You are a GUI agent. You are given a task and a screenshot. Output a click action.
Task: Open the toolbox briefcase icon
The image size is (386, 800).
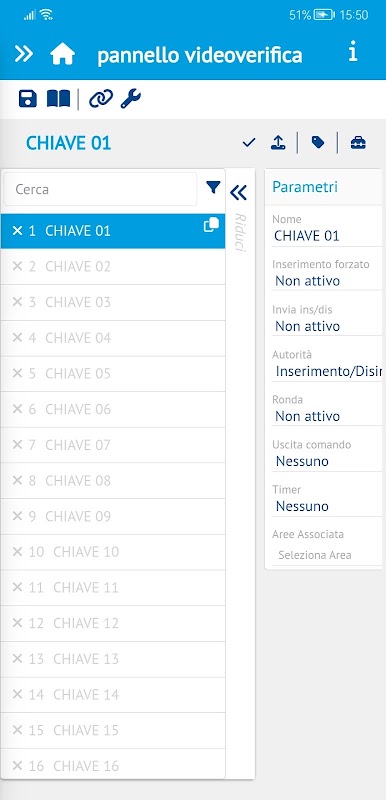(358, 143)
